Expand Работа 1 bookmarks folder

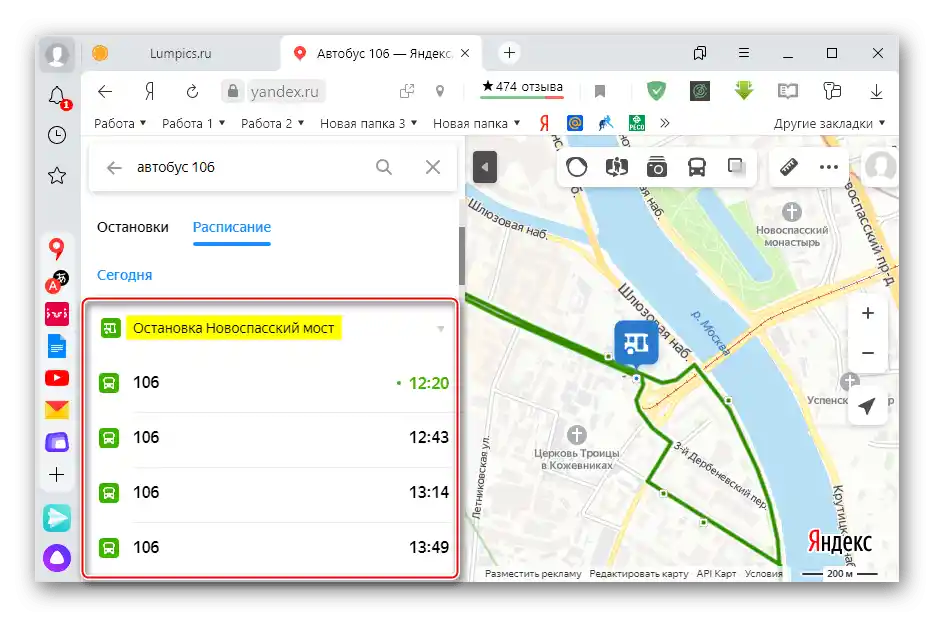(x=194, y=123)
